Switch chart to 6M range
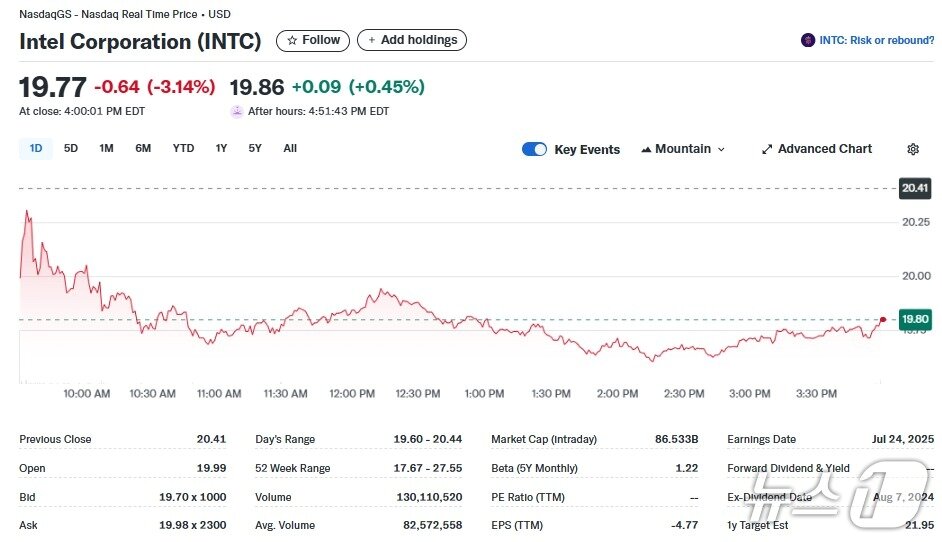 point(143,149)
